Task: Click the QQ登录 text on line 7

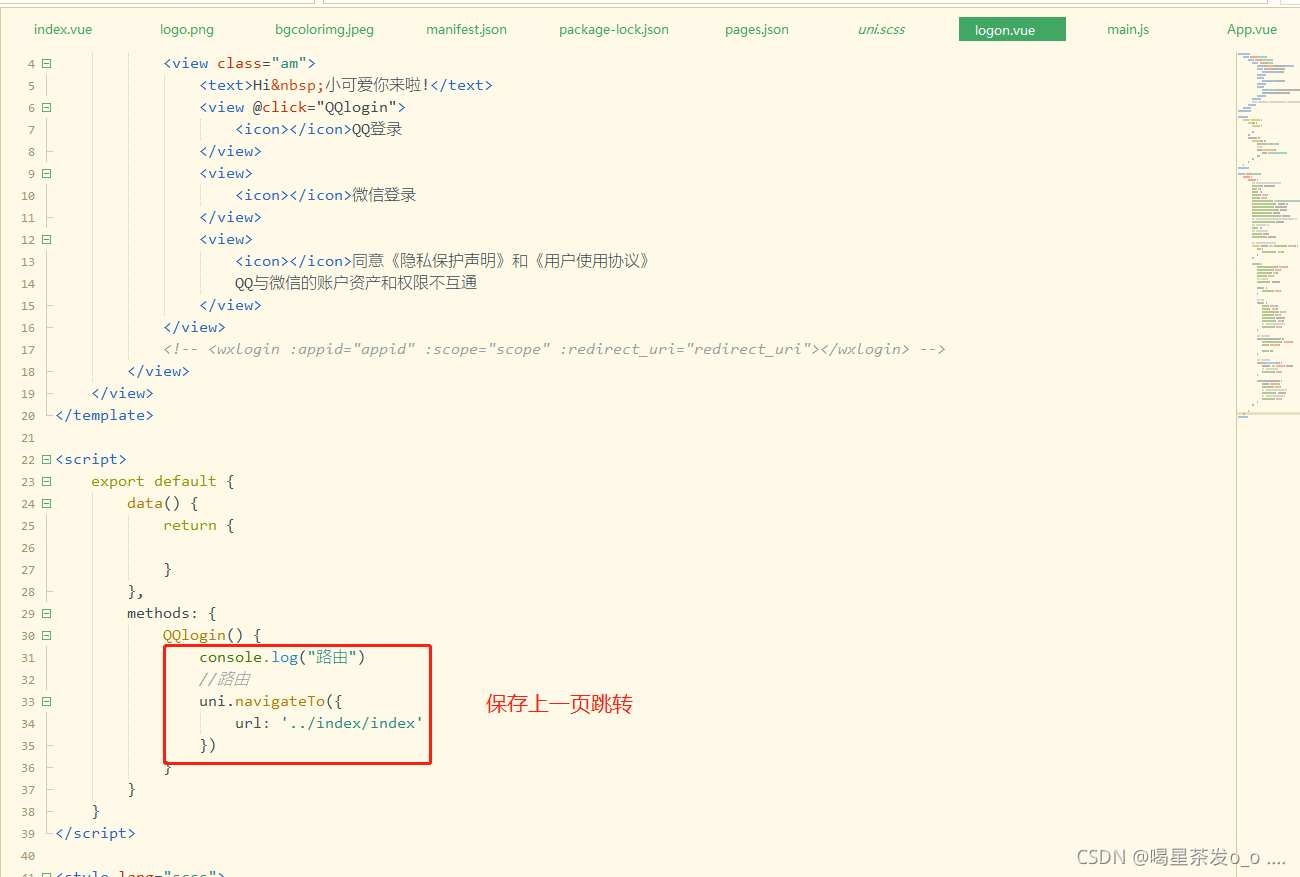Action: [x=377, y=129]
